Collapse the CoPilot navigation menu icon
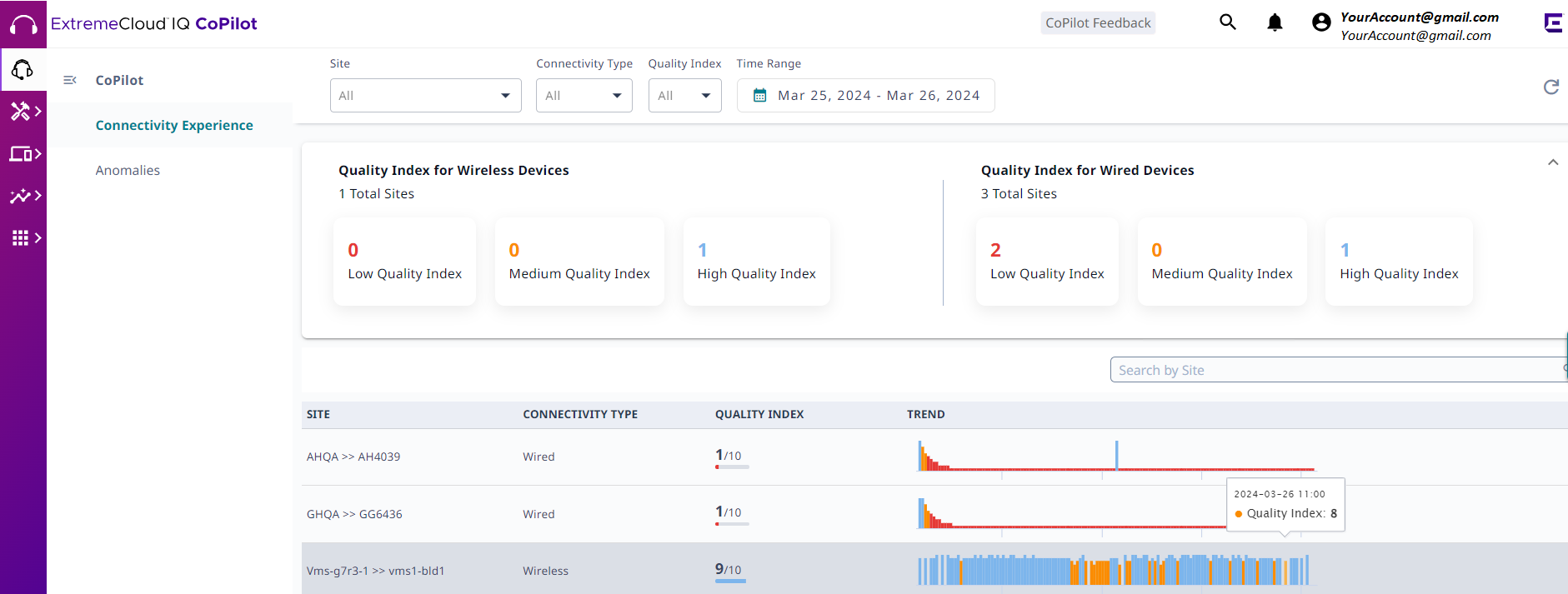Screen dimensions: 1568x594 pos(70,80)
